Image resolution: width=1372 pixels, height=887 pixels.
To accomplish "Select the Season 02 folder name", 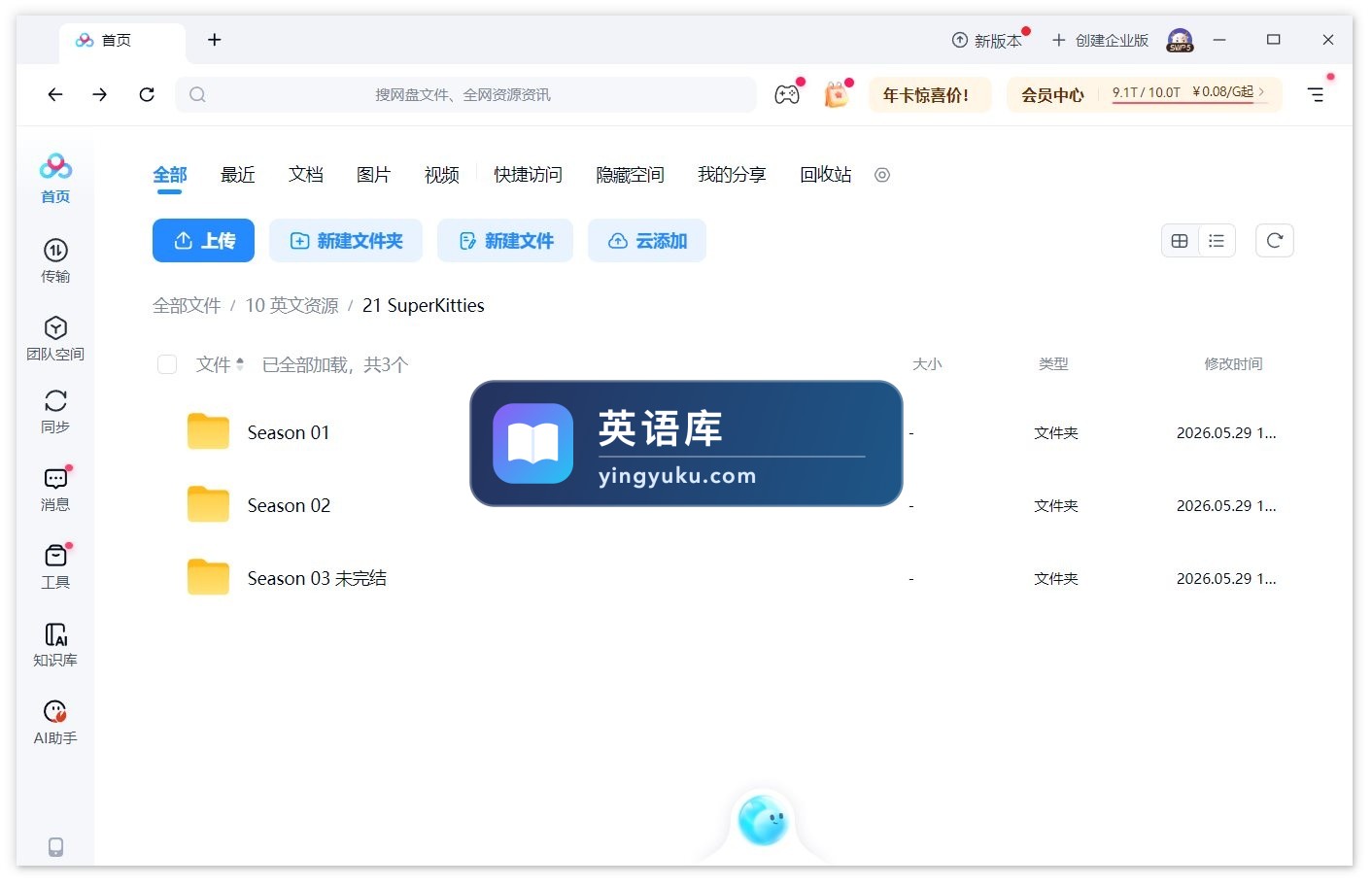I will click(x=289, y=506).
